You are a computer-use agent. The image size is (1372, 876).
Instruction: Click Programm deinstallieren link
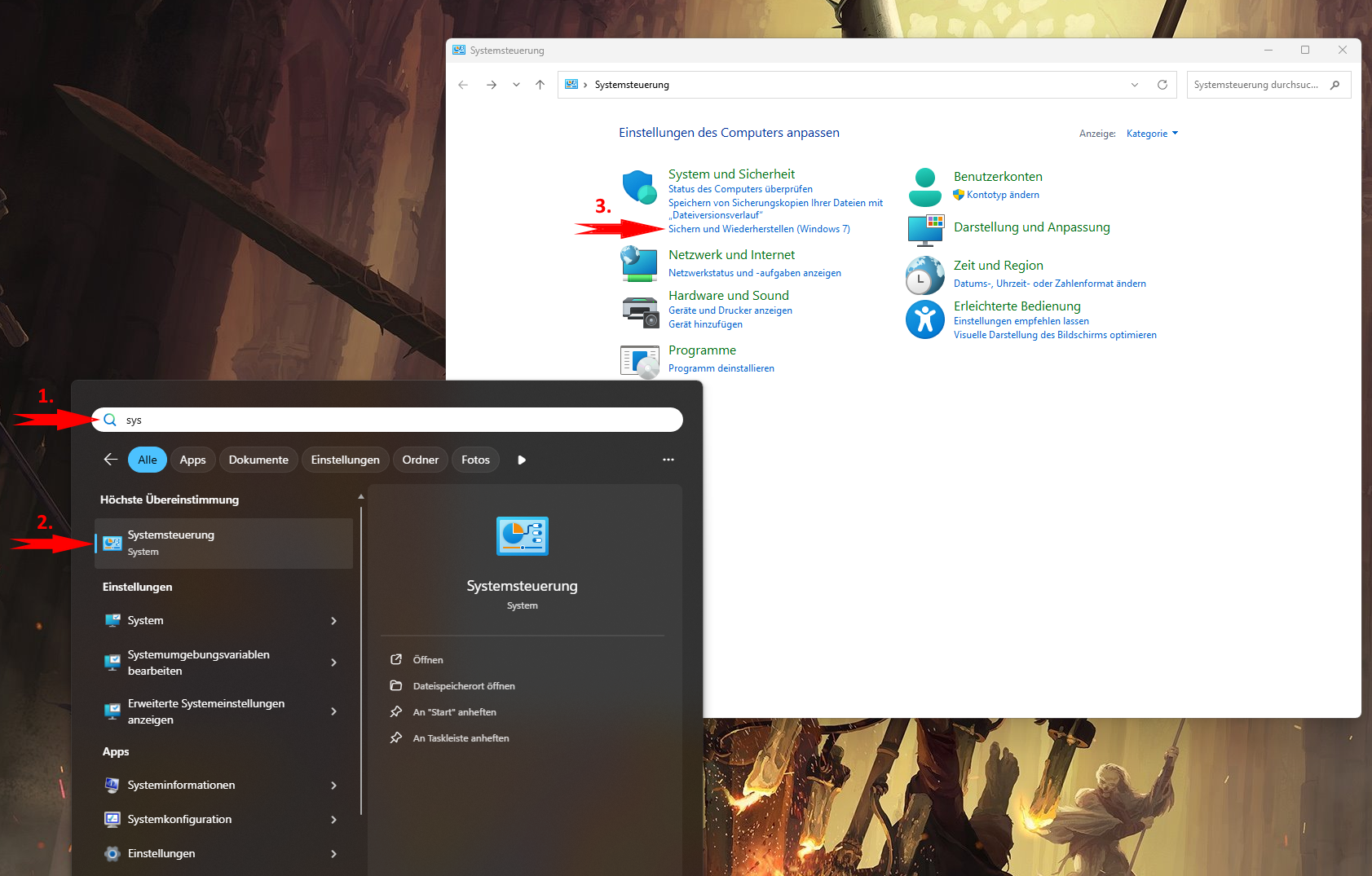(721, 368)
